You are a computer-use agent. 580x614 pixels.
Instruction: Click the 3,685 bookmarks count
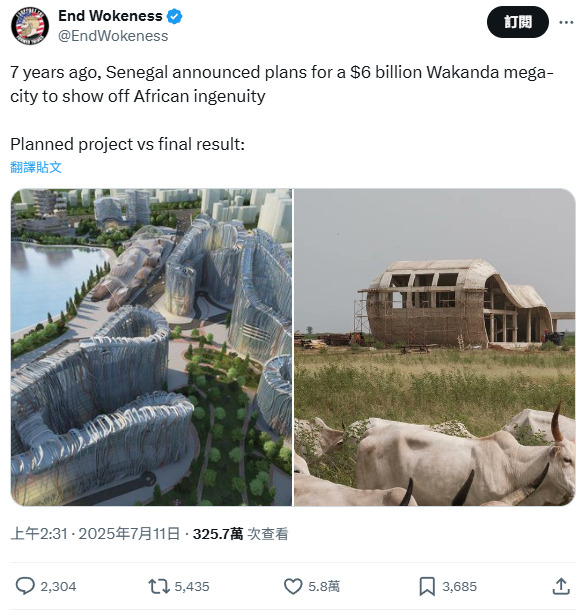point(459,587)
